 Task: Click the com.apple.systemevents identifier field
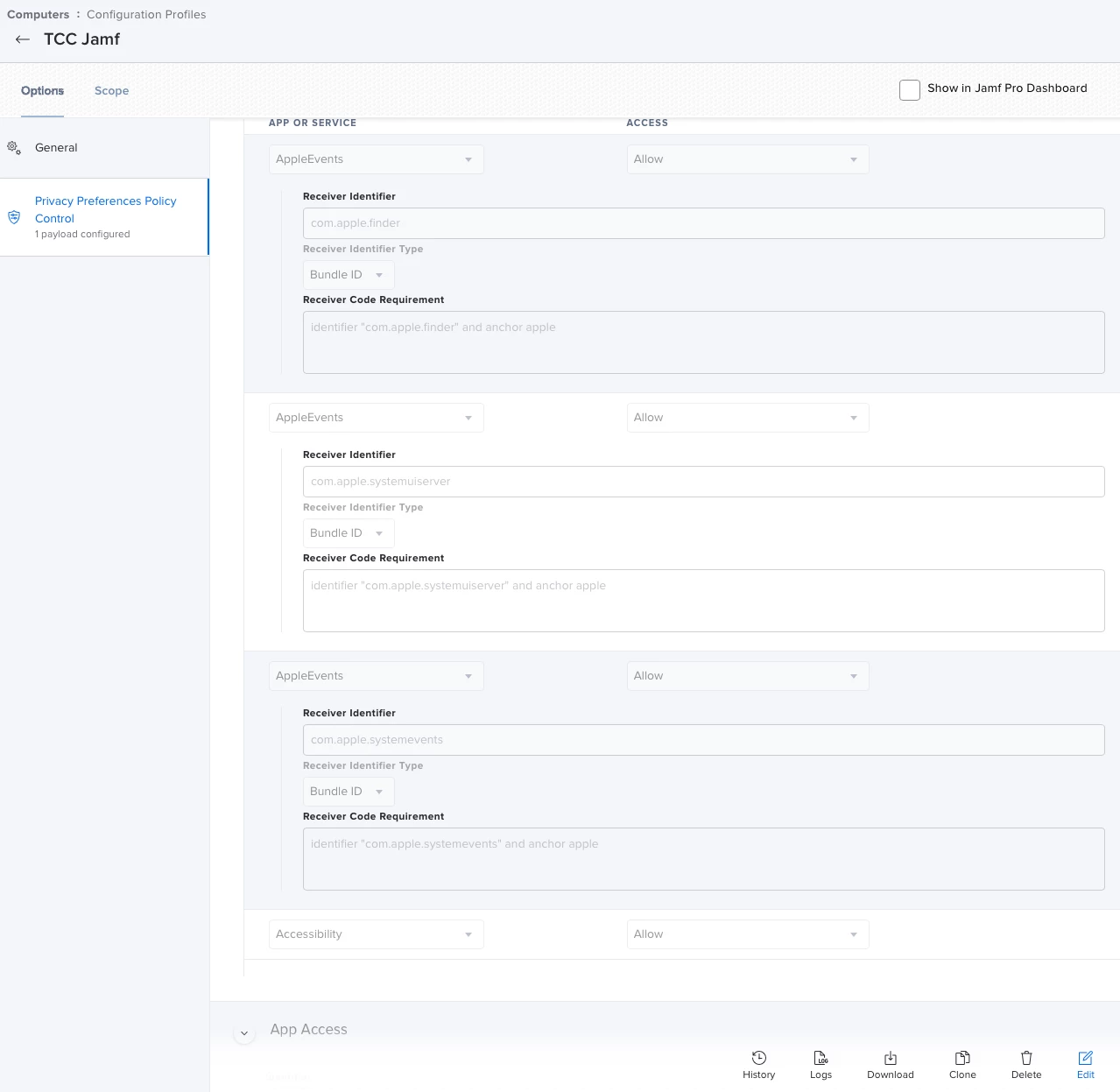[703, 740]
